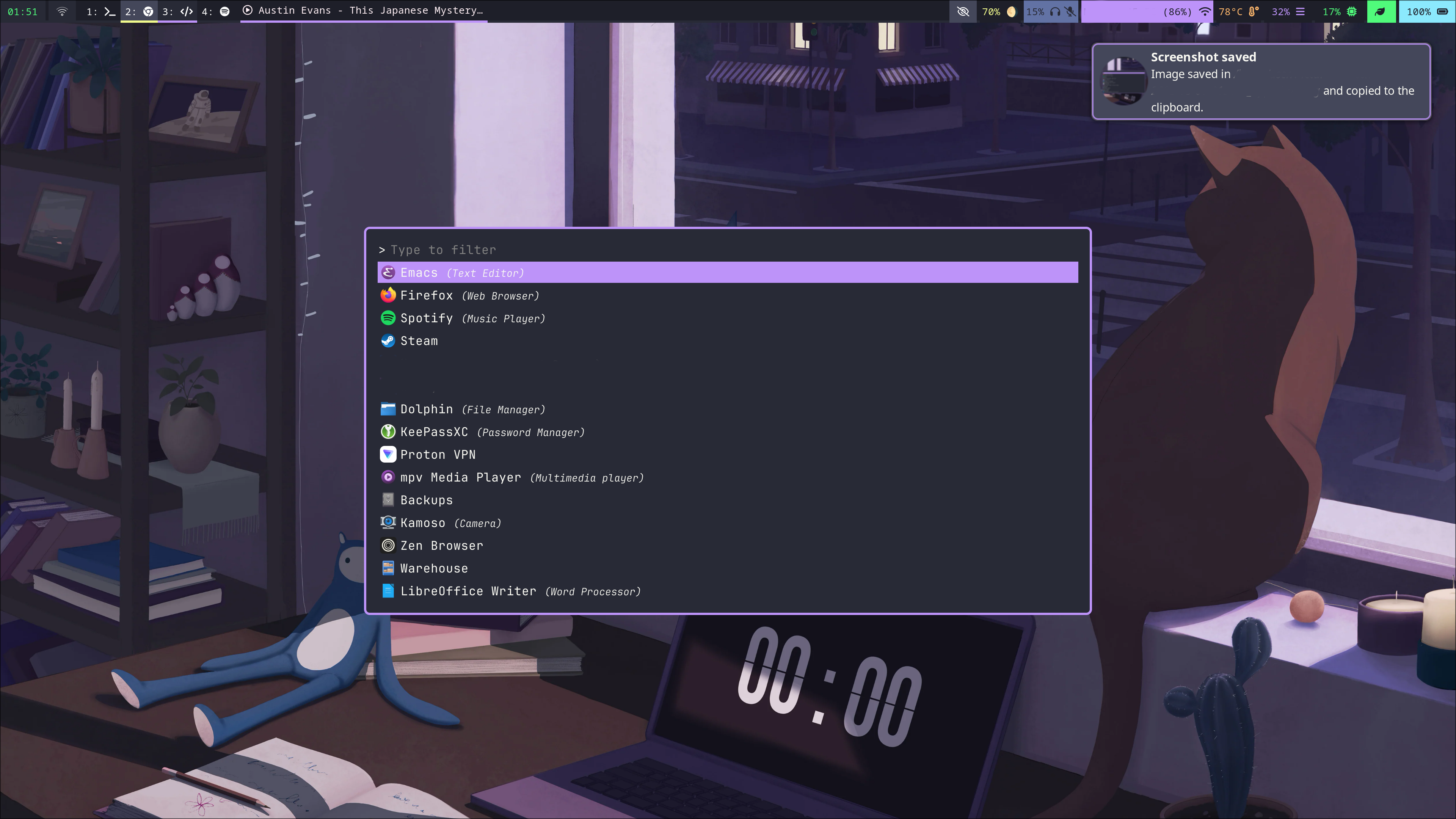Click the 01:51 clock

tap(23, 11)
